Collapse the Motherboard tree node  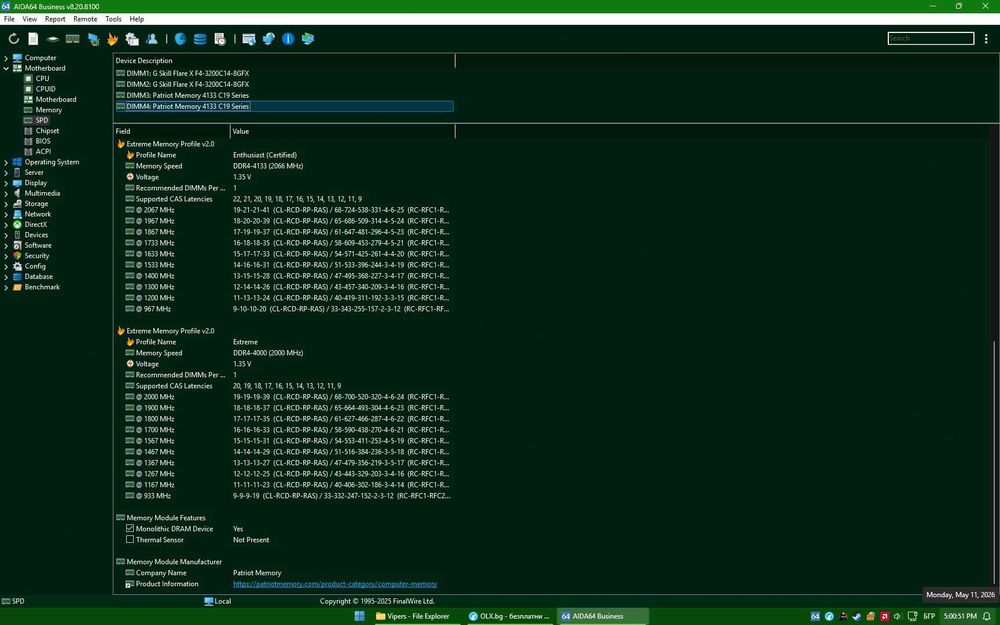(x=6, y=68)
